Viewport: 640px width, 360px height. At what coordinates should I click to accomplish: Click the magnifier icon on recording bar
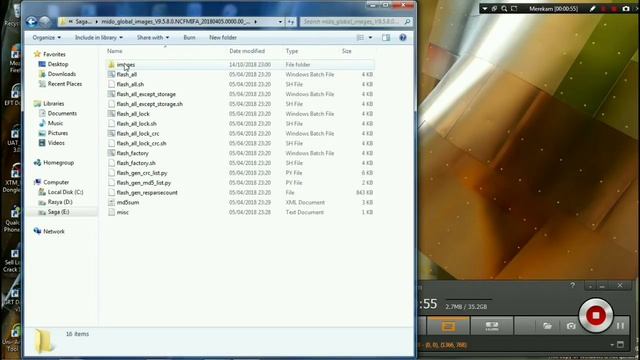point(504,9)
